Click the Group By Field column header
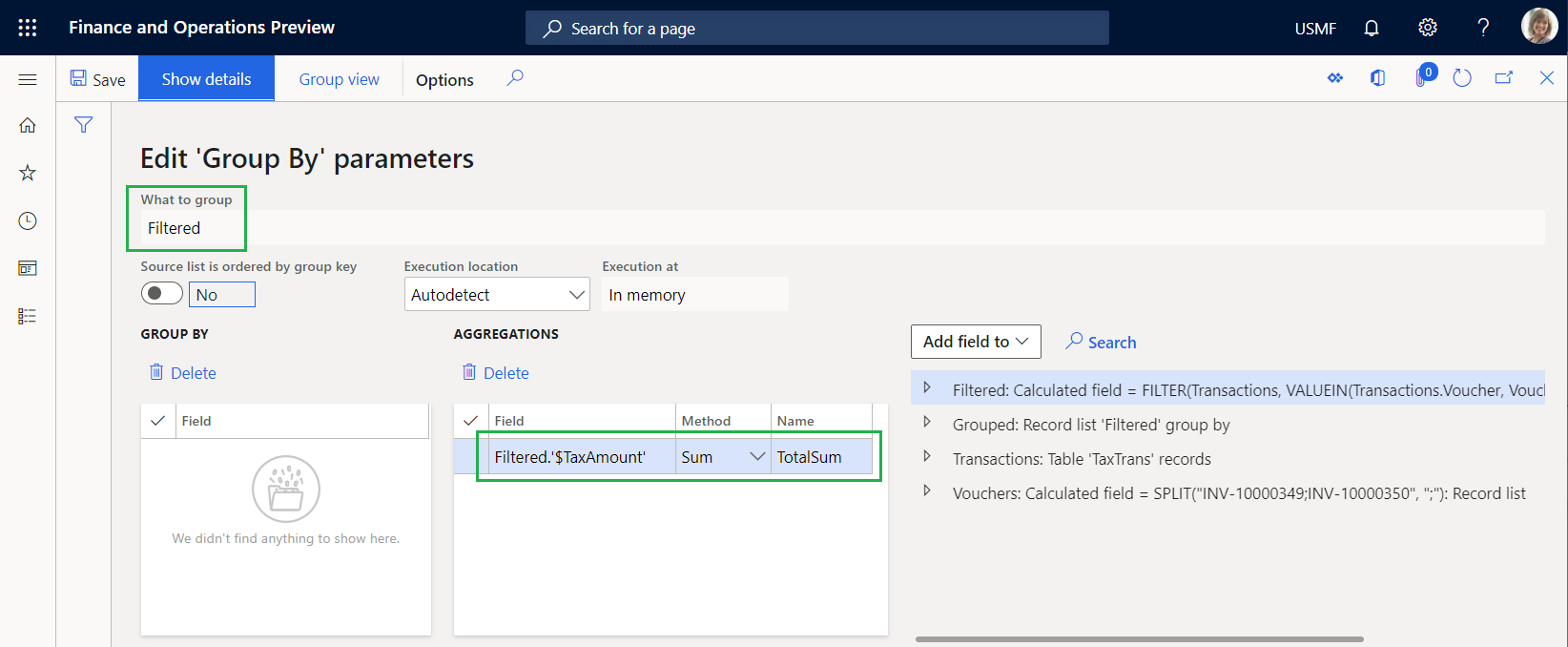1568x647 pixels. pos(302,421)
